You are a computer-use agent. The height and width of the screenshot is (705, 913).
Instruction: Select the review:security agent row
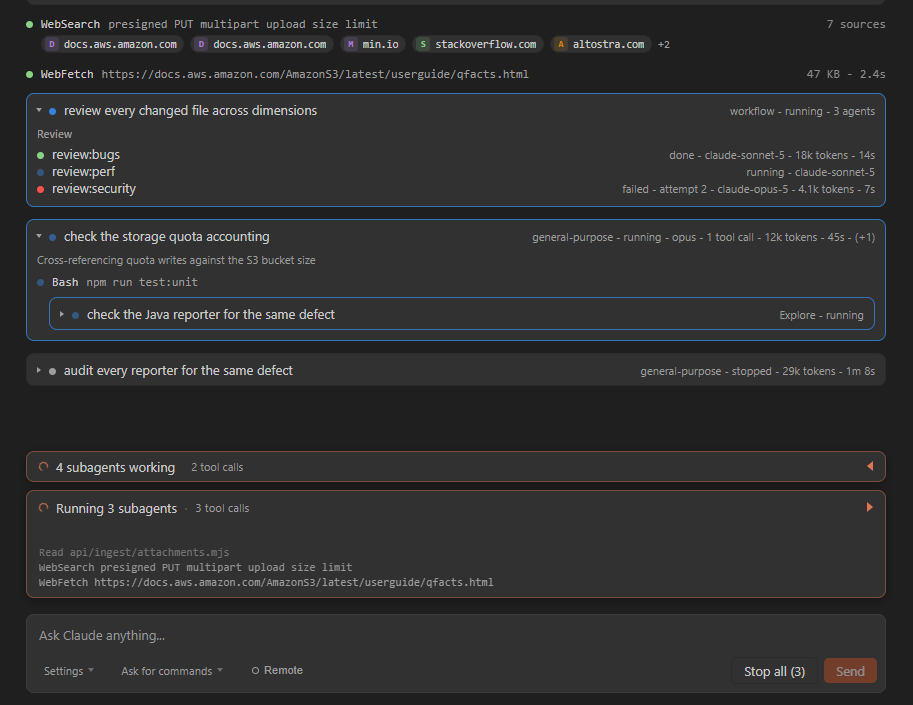(x=456, y=189)
